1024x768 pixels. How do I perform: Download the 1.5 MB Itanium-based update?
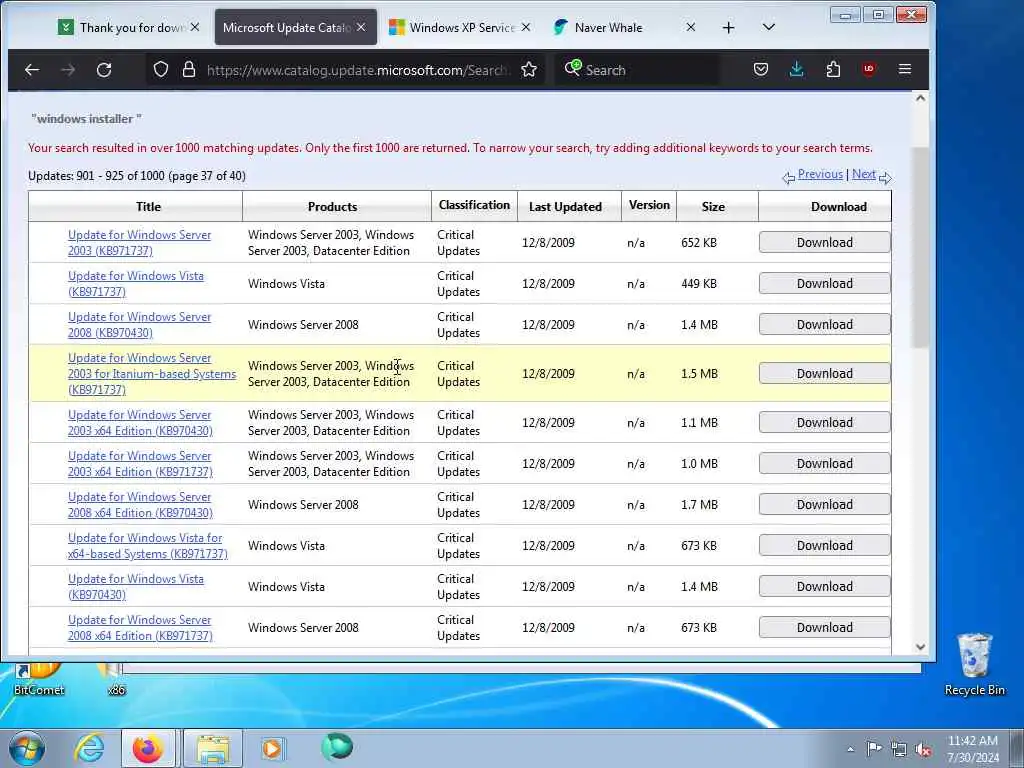pyautogui.click(x=824, y=374)
